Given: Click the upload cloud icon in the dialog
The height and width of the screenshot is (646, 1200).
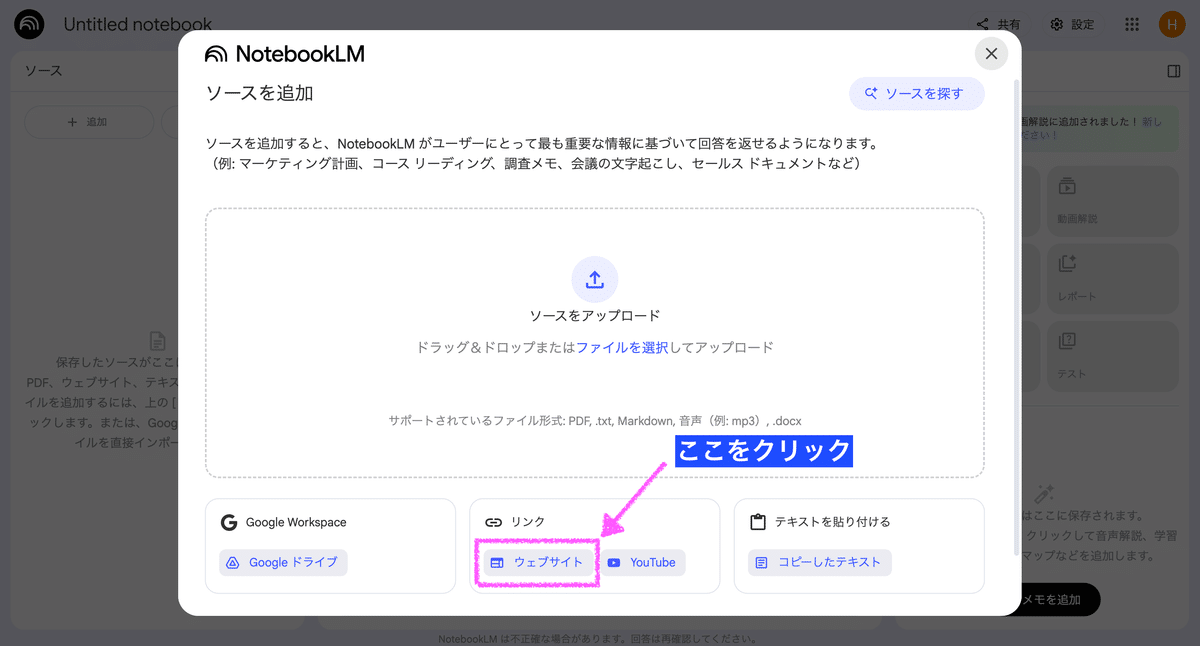Looking at the screenshot, I should tap(594, 279).
